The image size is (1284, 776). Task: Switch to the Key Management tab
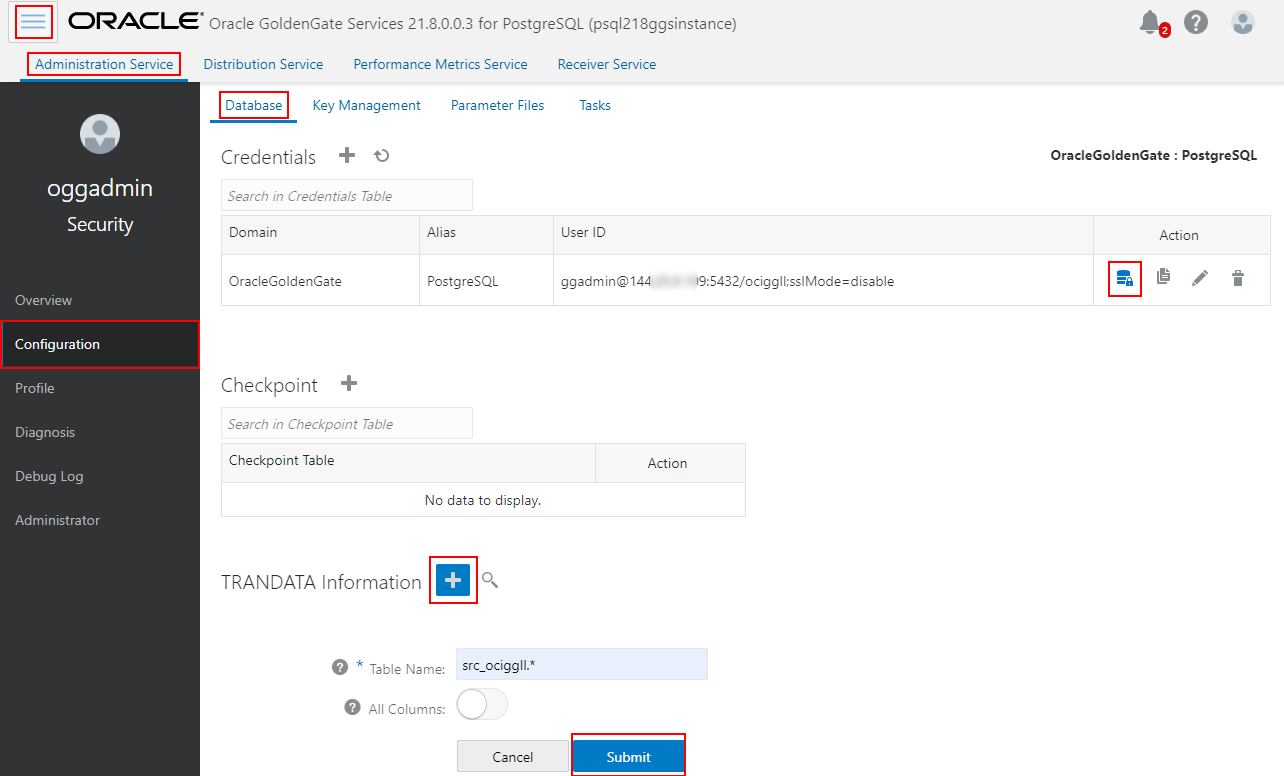[x=366, y=105]
